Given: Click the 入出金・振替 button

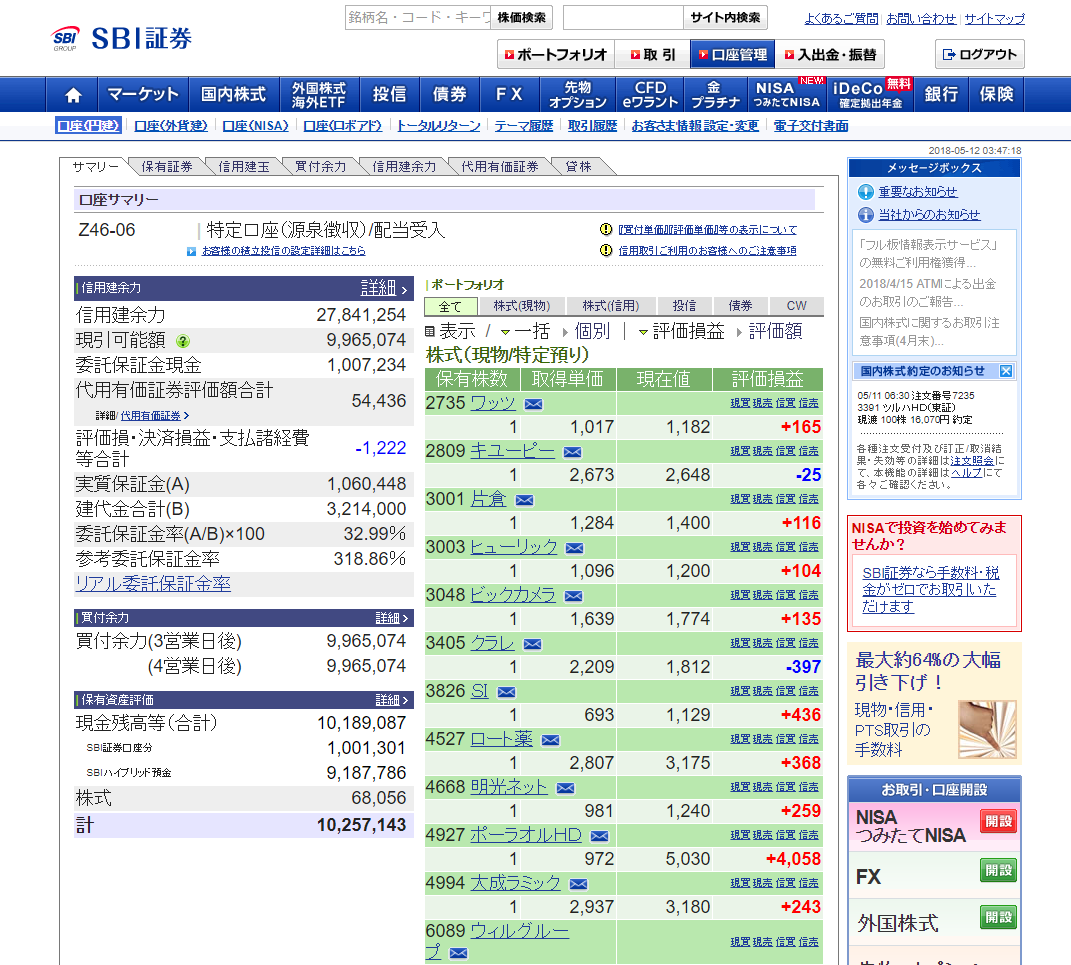Looking at the screenshot, I should coord(831,55).
